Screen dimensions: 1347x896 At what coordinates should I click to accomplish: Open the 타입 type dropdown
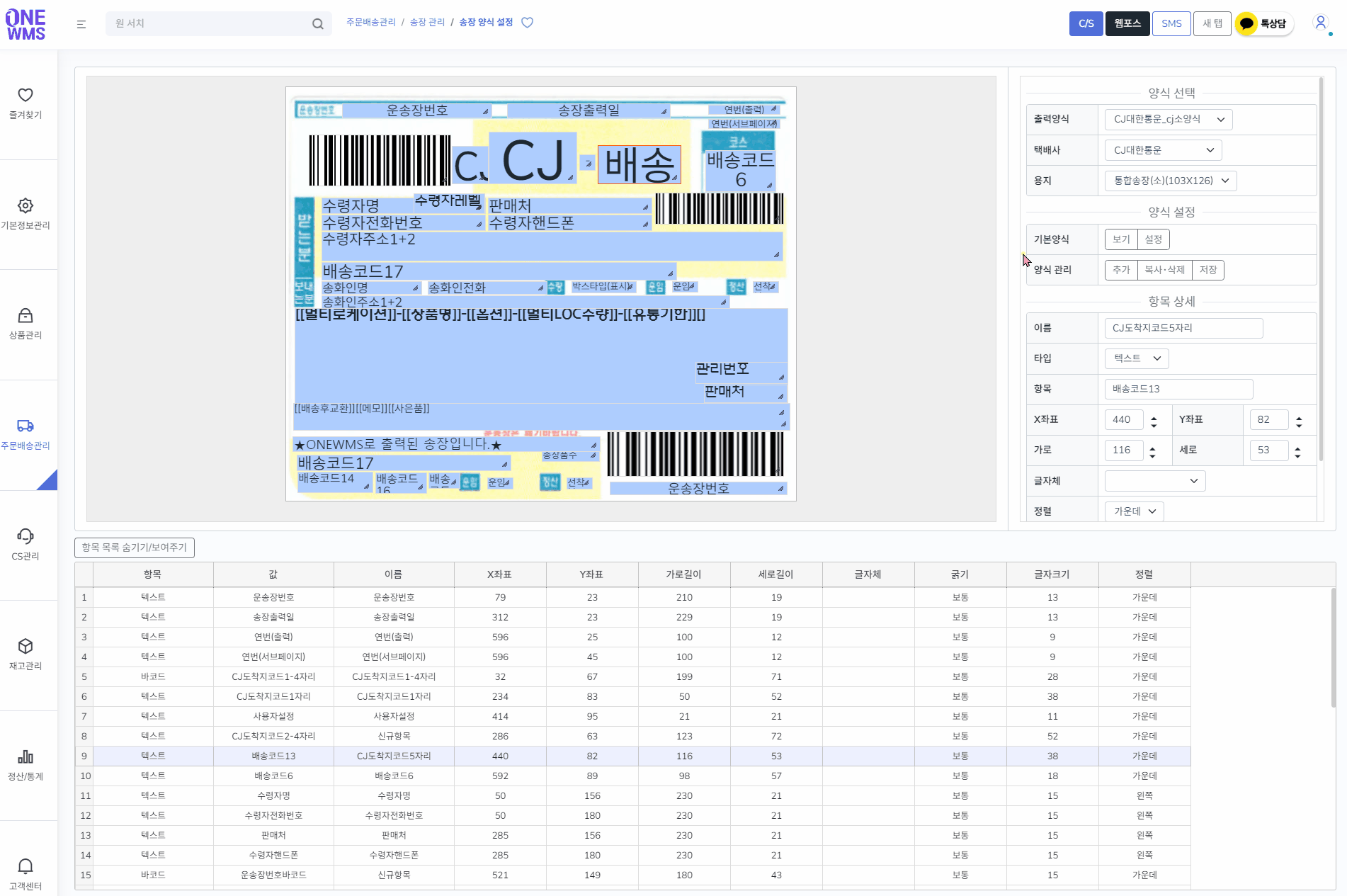(1137, 358)
